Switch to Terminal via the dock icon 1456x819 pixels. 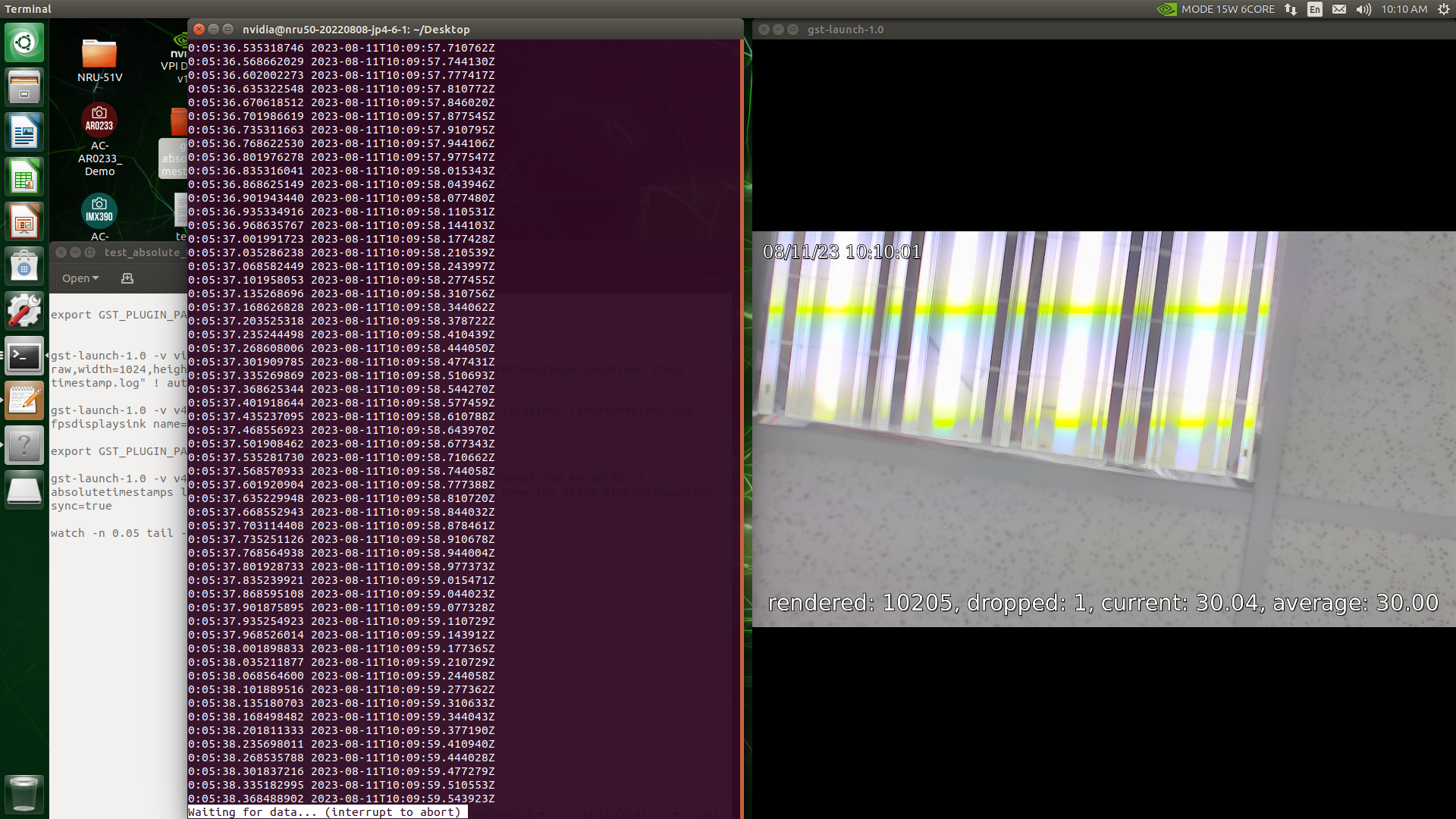pyautogui.click(x=24, y=356)
